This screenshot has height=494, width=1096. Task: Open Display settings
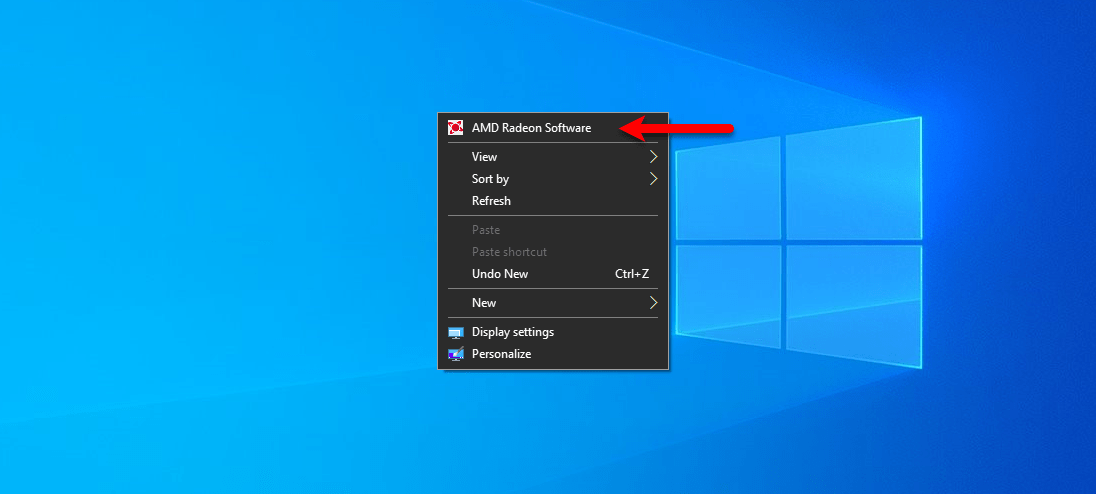tap(553, 332)
